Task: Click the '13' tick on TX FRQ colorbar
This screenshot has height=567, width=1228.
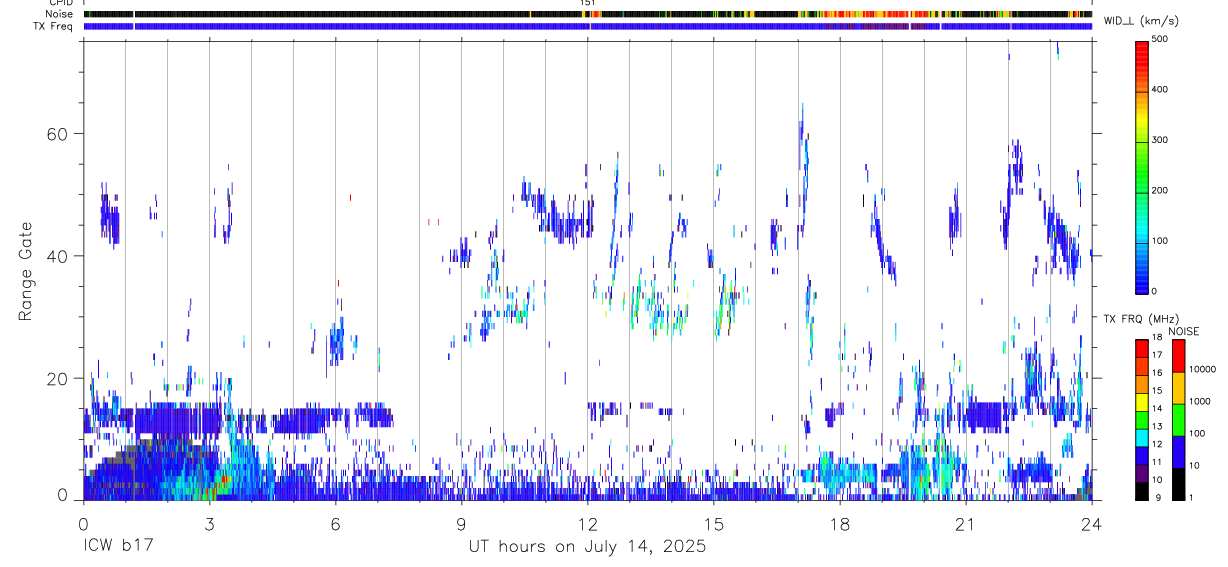Action: coord(1156,426)
